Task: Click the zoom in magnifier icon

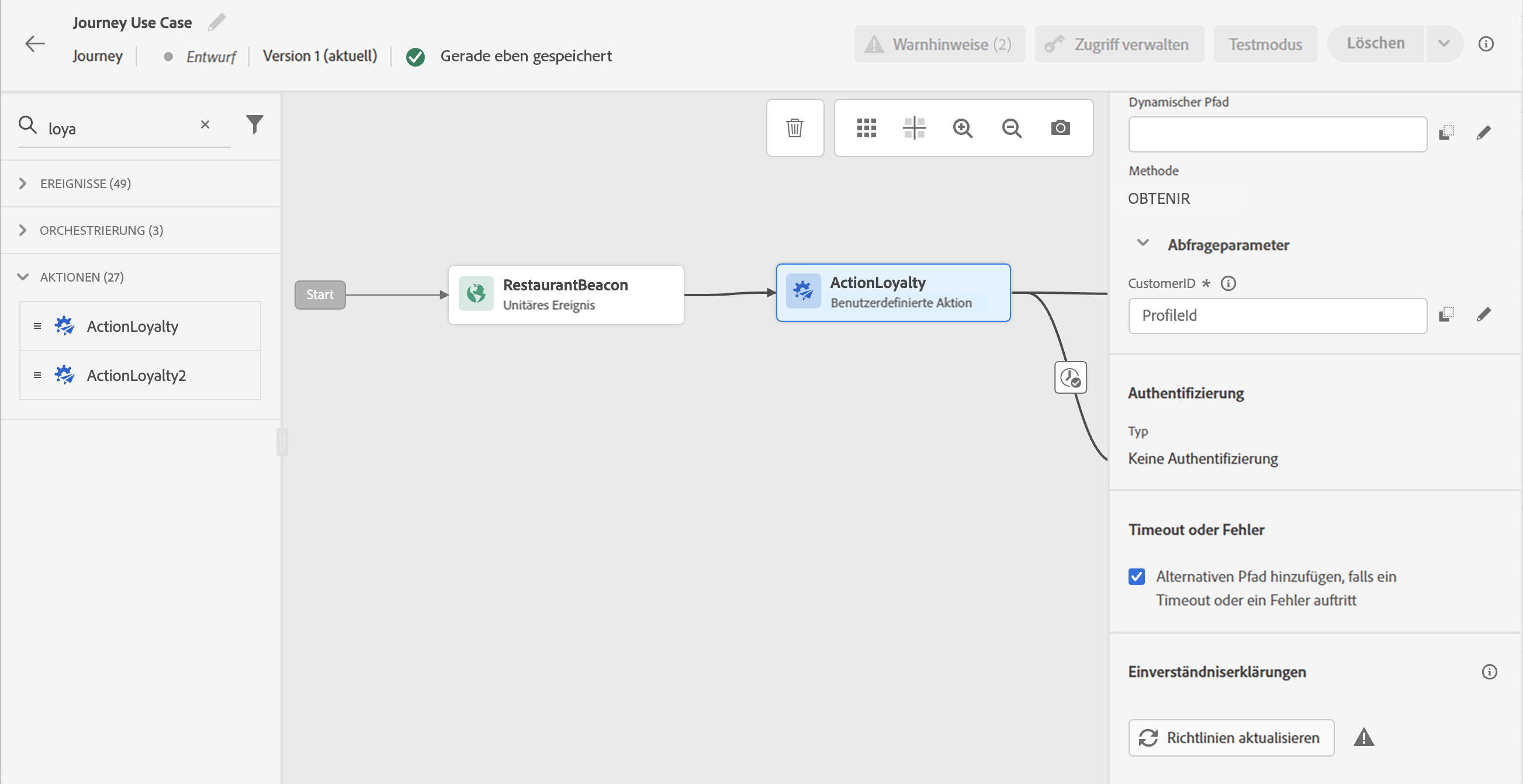Action: click(963, 127)
